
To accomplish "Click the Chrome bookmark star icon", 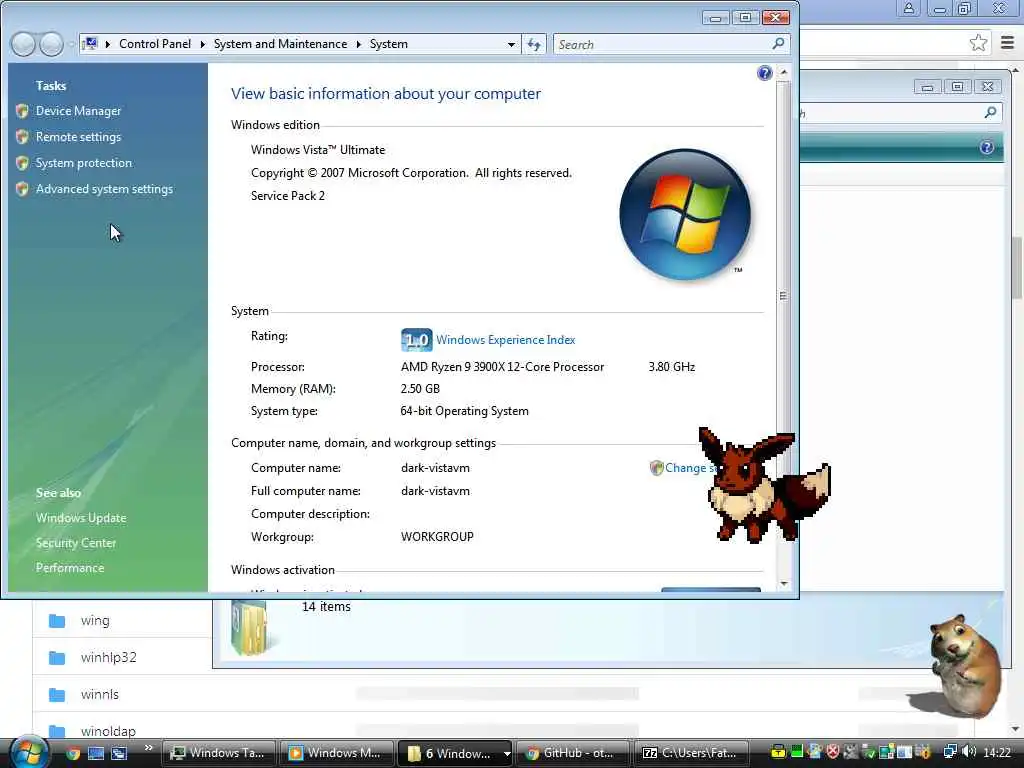I will pyautogui.click(x=978, y=43).
